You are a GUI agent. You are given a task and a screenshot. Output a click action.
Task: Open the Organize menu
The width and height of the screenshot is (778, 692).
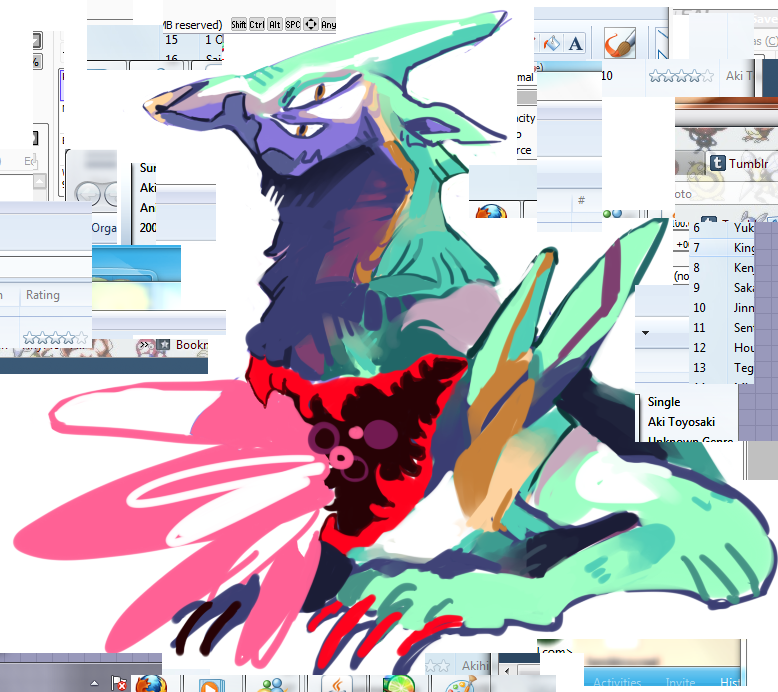click(x=104, y=228)
